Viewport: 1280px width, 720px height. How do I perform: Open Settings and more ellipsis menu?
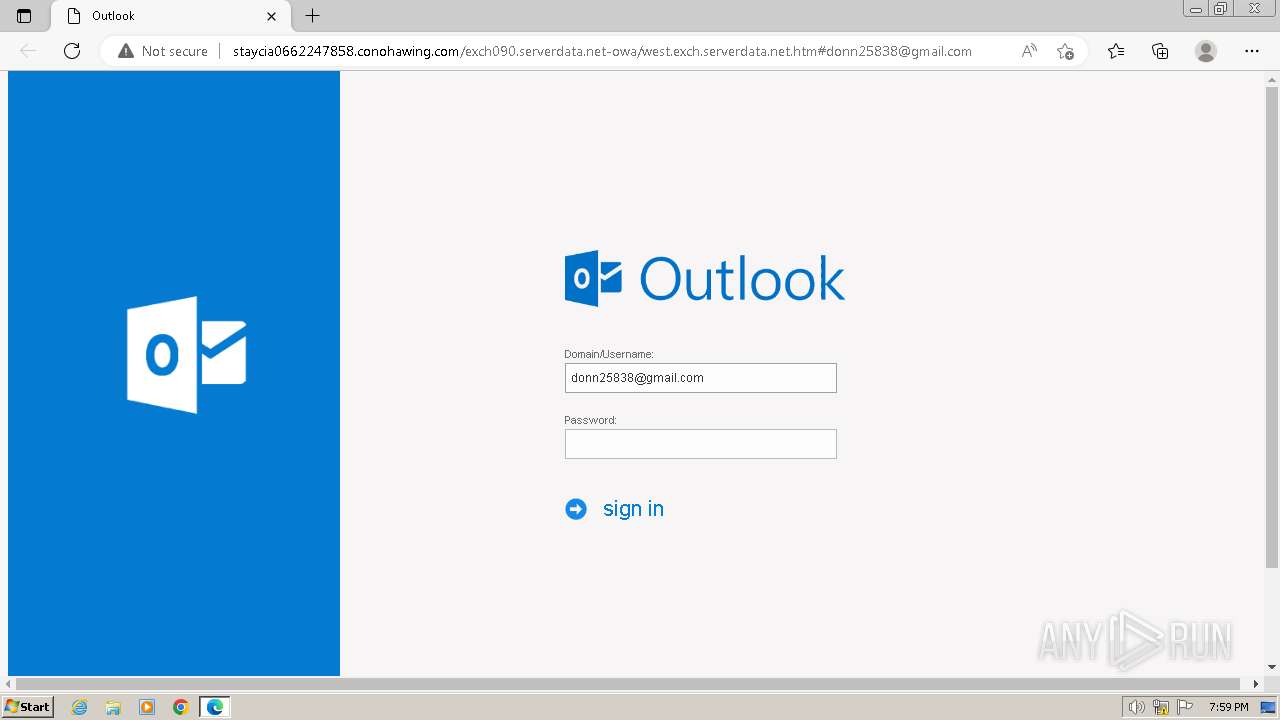coord(1252,51)
